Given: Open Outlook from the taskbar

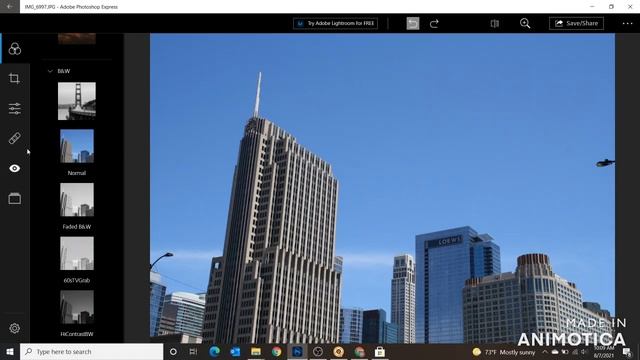Looking at the screenshot, I should tap(235, 351).
